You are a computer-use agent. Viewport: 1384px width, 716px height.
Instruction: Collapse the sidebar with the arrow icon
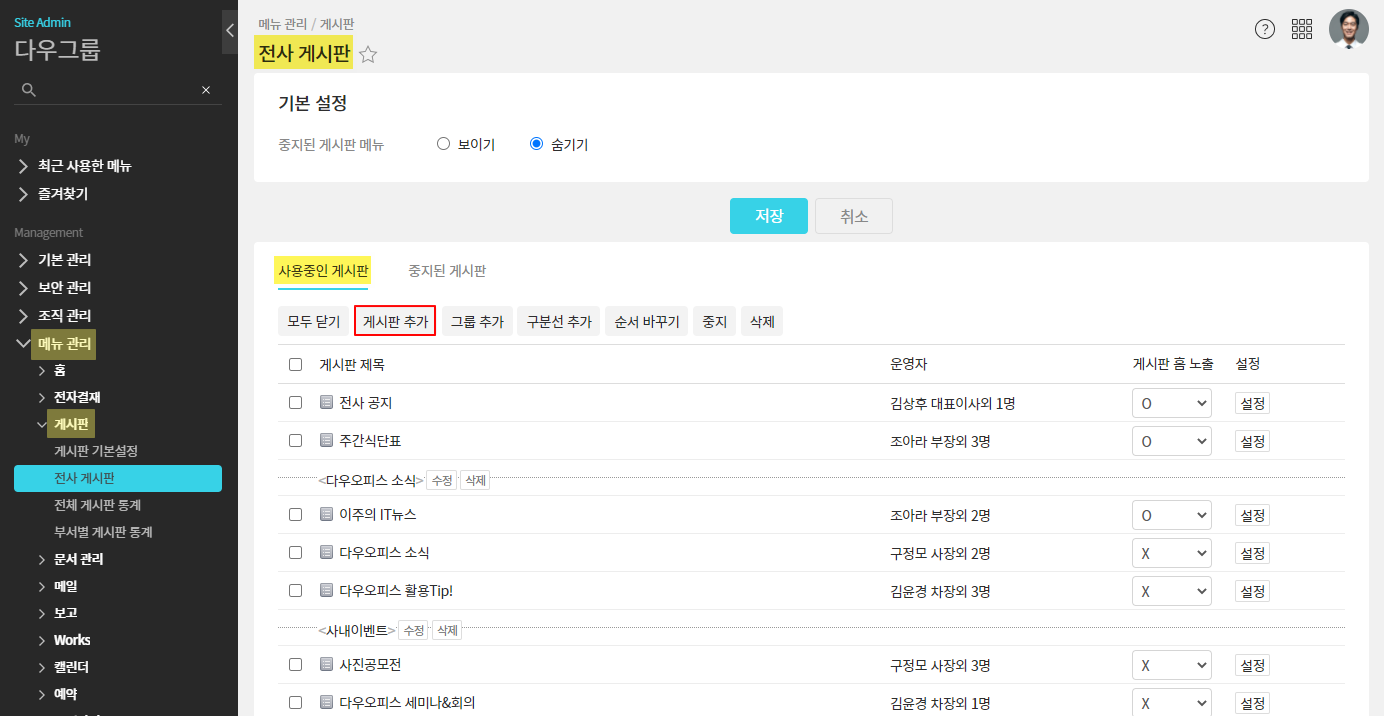229,31
